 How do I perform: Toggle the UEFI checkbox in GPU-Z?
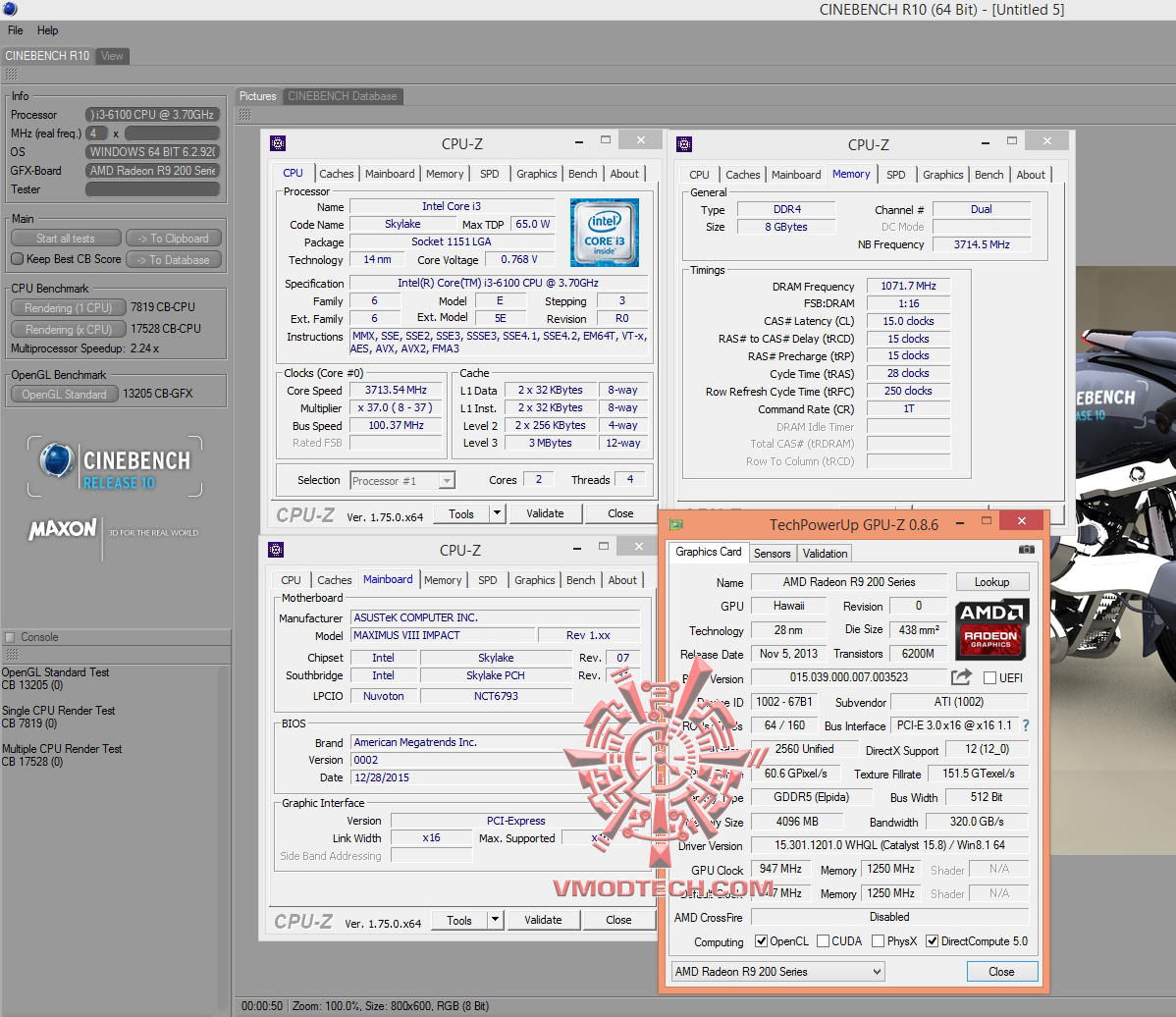pos(989,678)
